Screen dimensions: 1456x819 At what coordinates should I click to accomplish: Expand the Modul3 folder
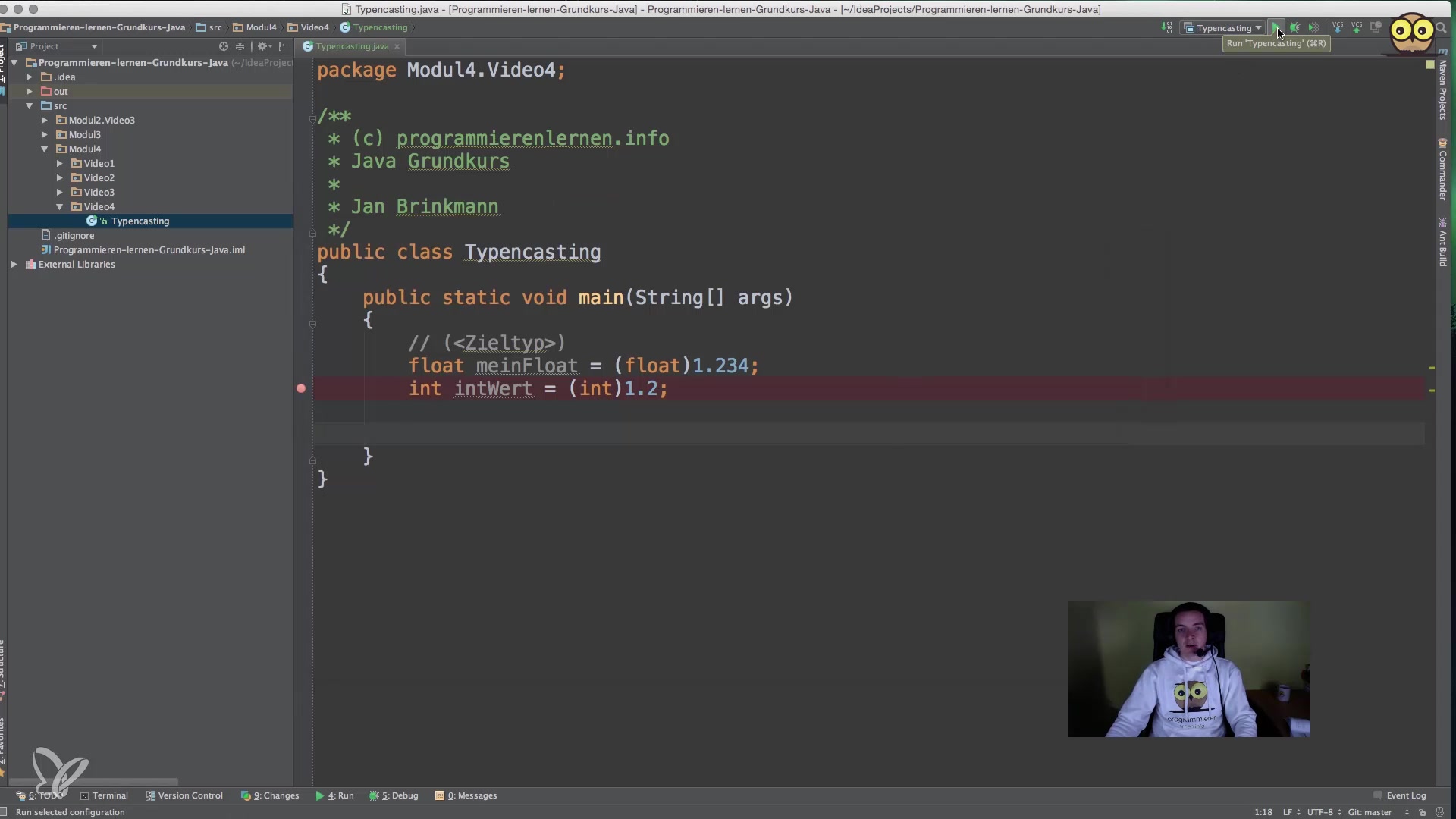(x=45, y=135)
